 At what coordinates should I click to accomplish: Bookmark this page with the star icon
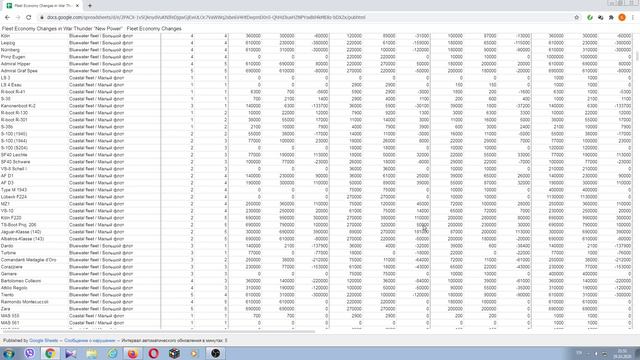click(577, 18)
